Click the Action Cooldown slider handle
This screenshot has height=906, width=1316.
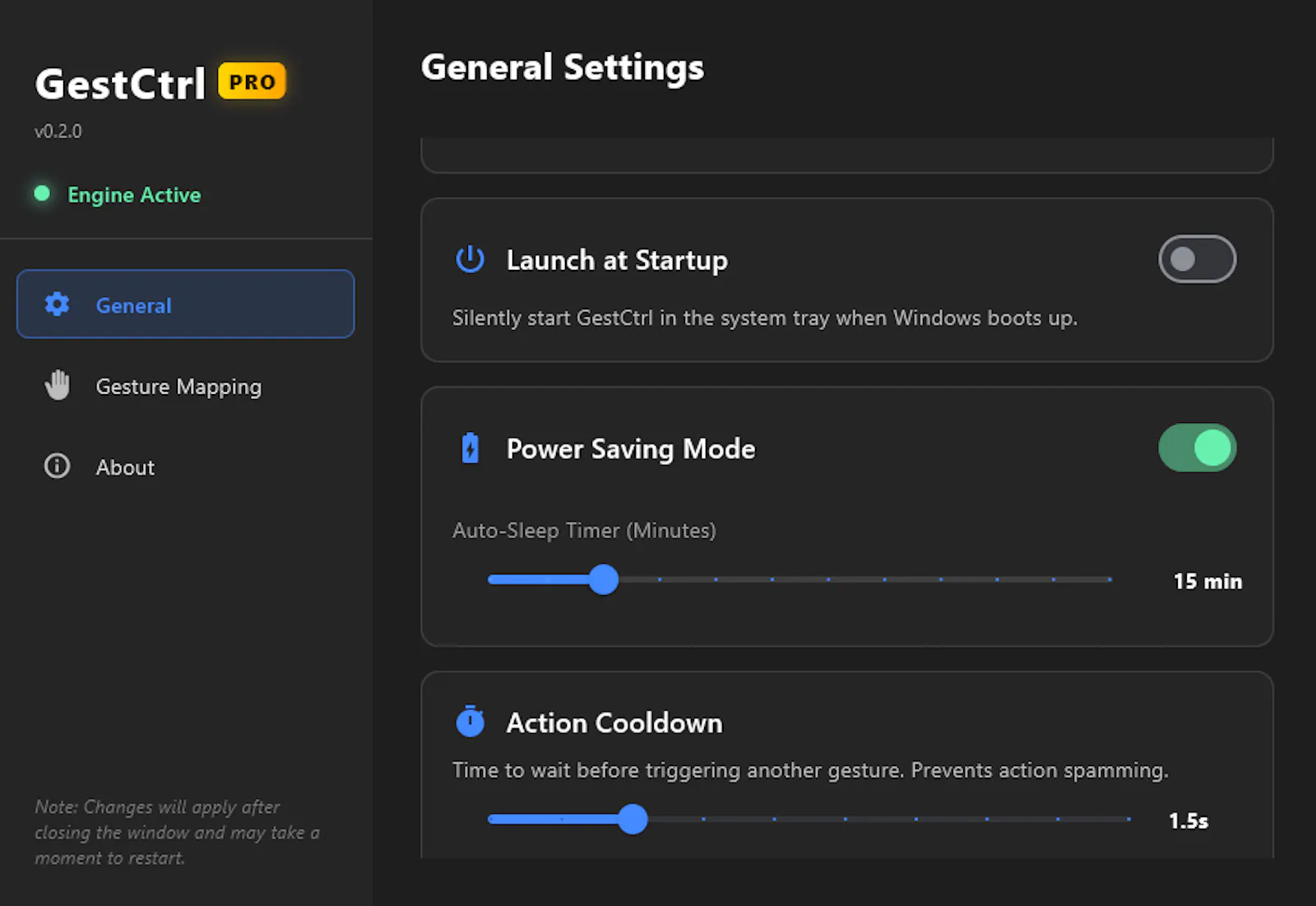tap(633, 819)
